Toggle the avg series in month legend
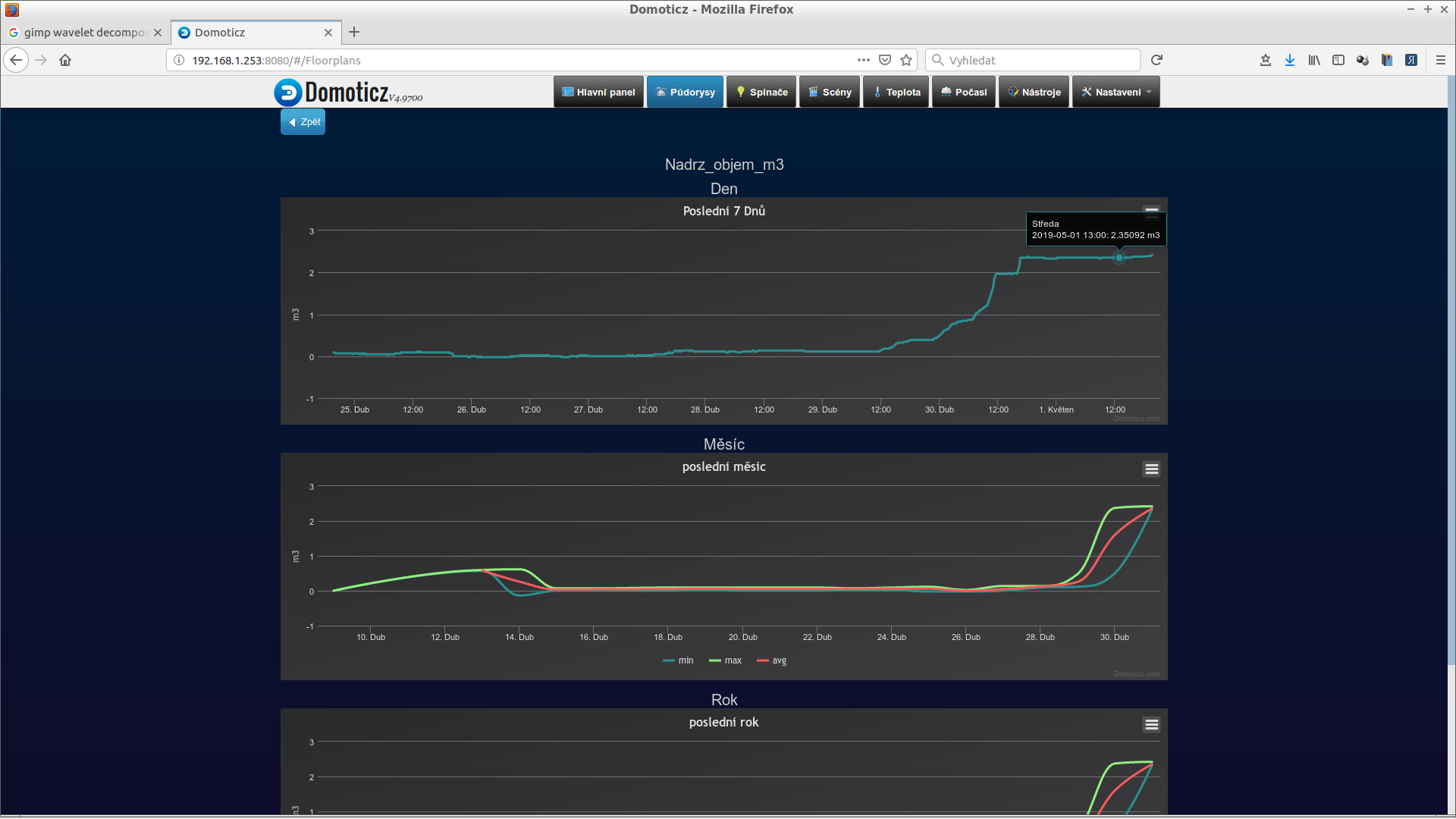 click(772, 661)
